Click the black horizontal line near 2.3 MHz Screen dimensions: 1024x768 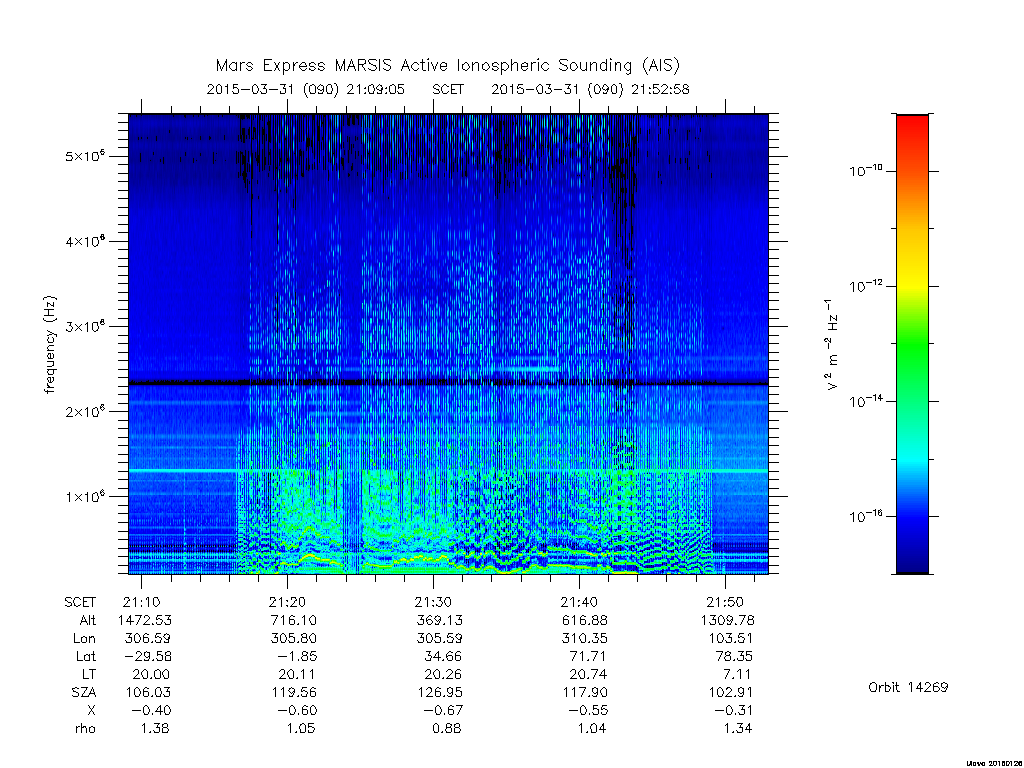pyautogui.click(x=448, y=383)
